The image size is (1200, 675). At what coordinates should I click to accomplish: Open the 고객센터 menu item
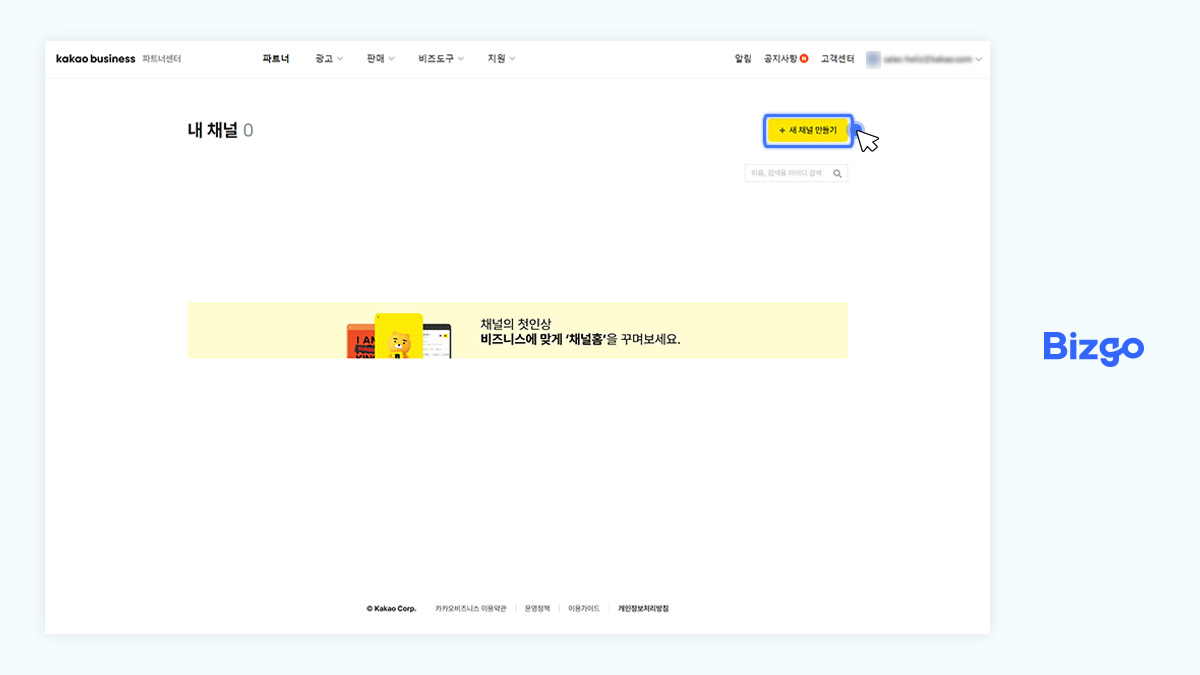pos(837,58)
